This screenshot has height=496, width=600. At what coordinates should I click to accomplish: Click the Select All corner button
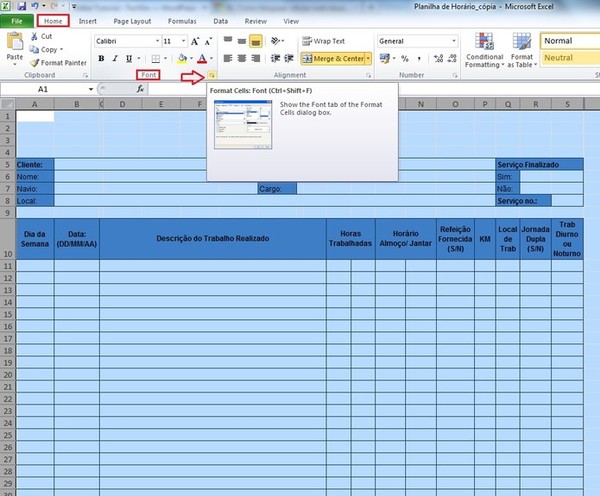tap(8, 104)
